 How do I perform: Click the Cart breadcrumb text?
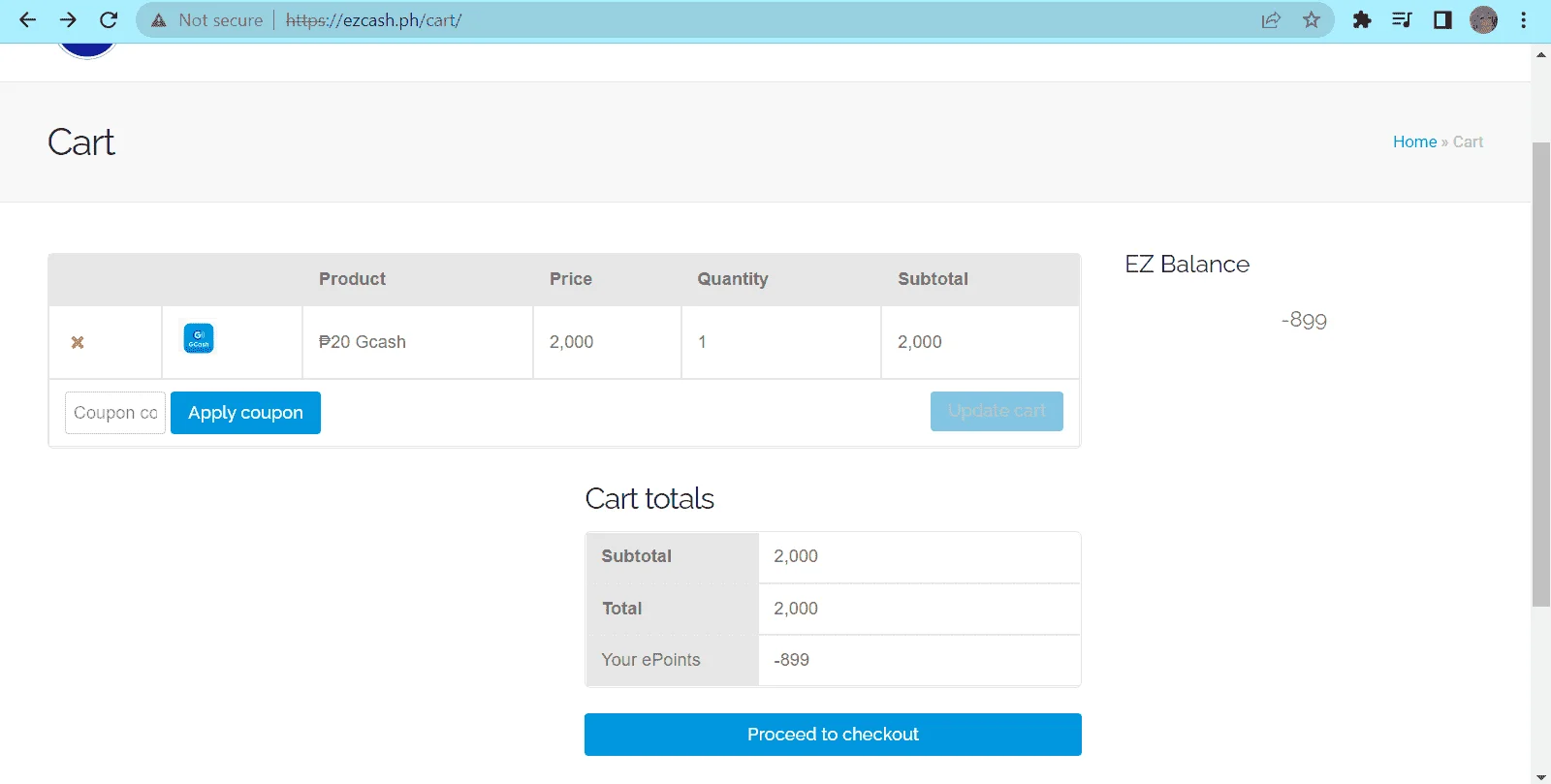point(1468,141)
